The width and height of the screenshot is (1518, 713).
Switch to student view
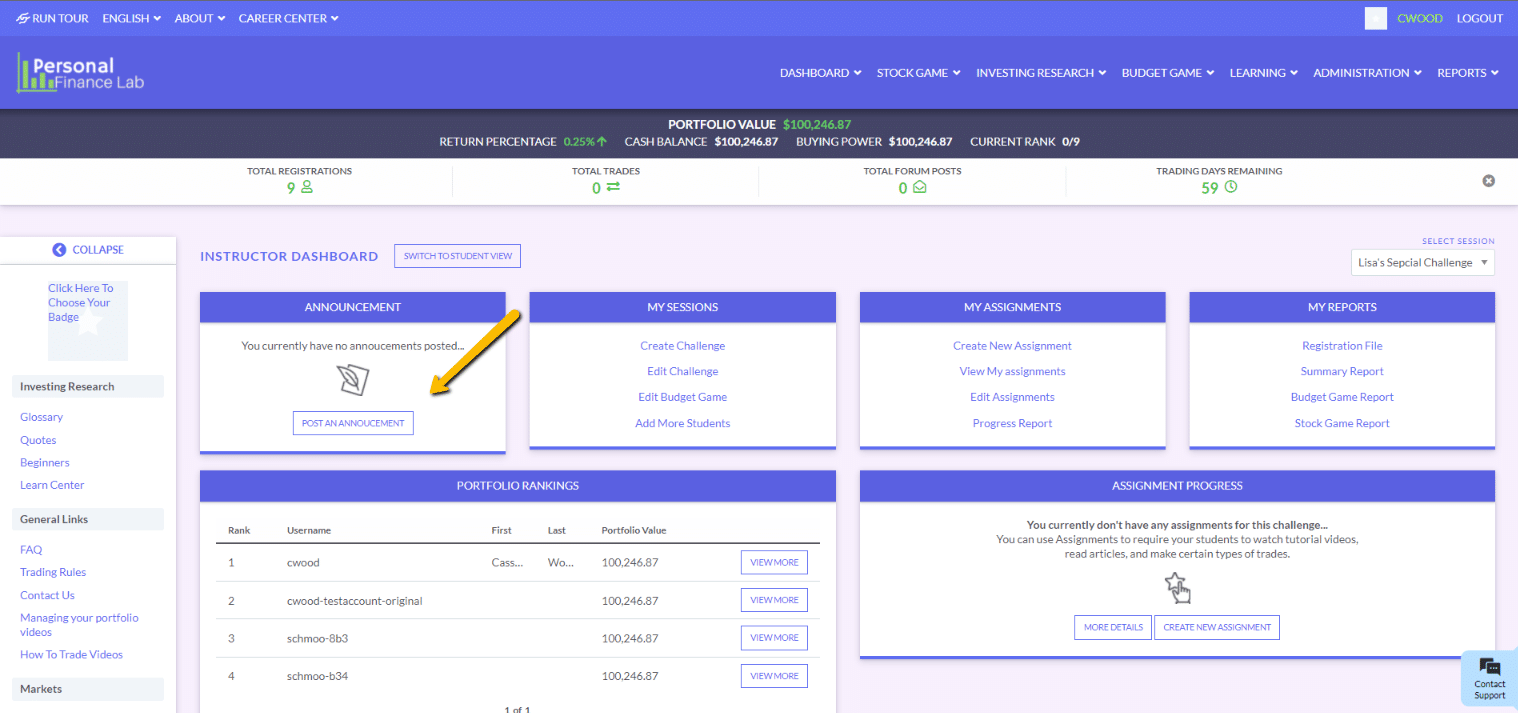click(x=457, y=256)
